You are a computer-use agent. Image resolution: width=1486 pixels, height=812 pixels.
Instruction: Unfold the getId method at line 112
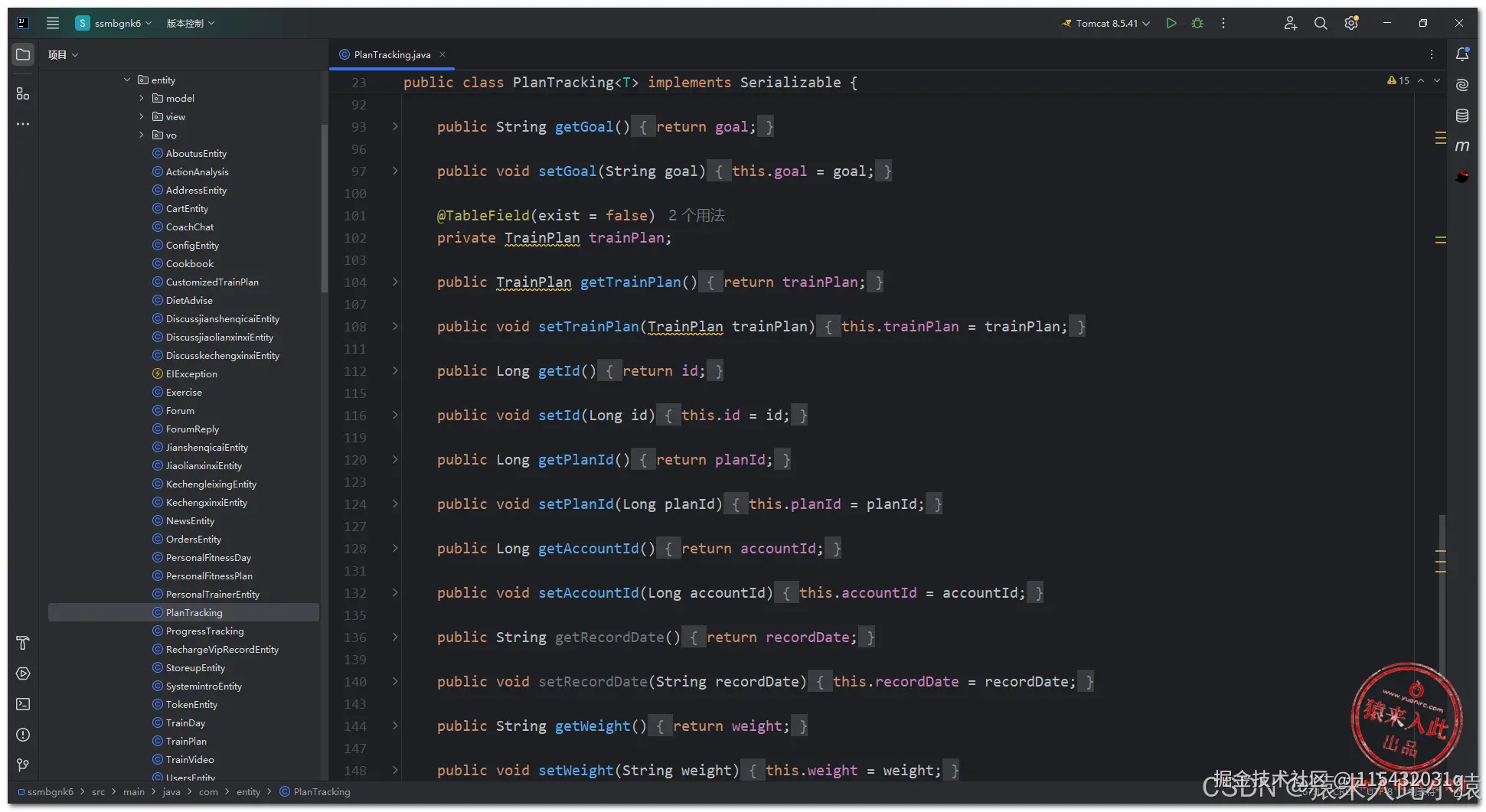[x=395, y=370]
